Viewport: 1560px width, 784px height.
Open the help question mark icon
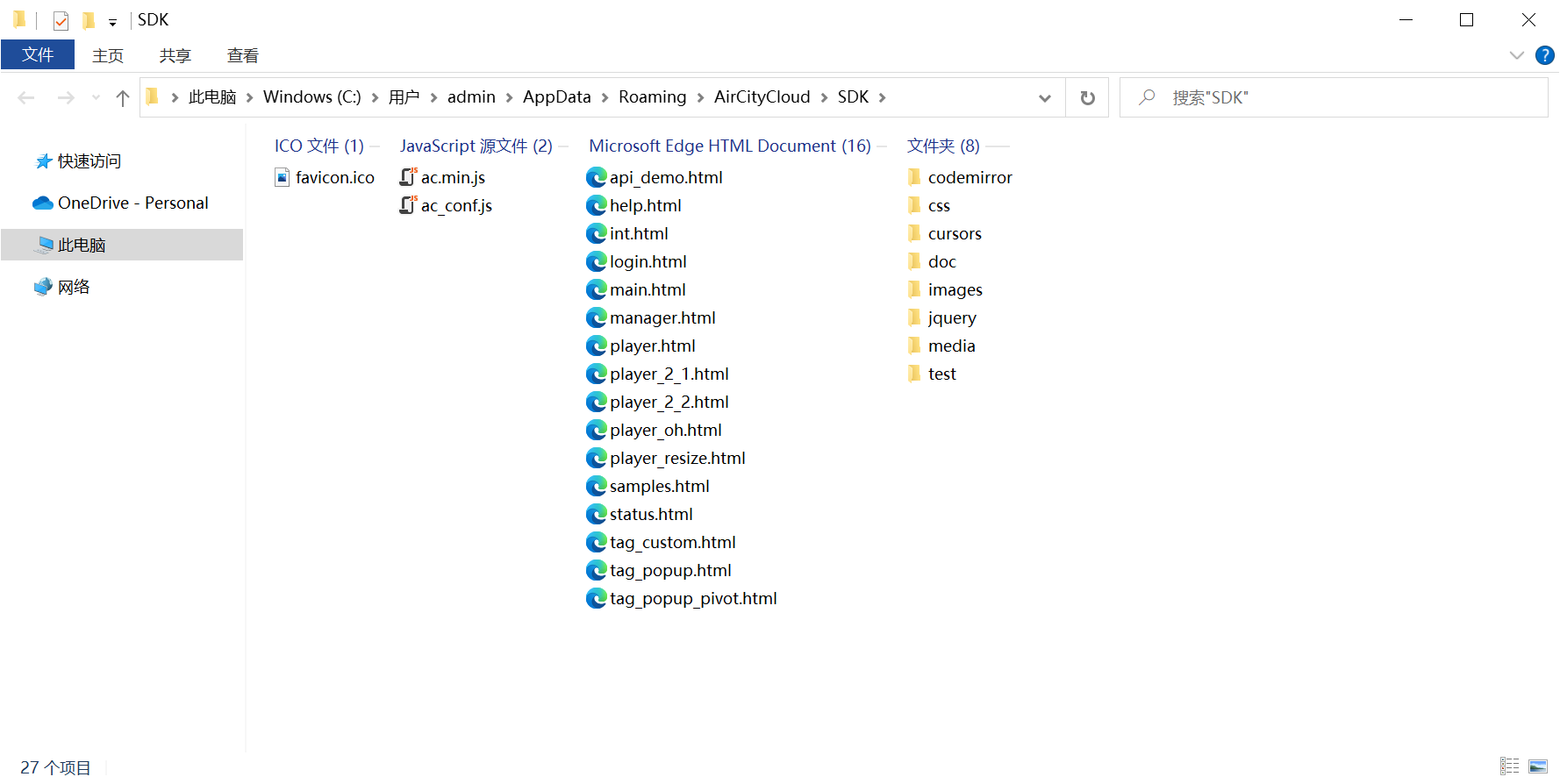click(1545, 55)
